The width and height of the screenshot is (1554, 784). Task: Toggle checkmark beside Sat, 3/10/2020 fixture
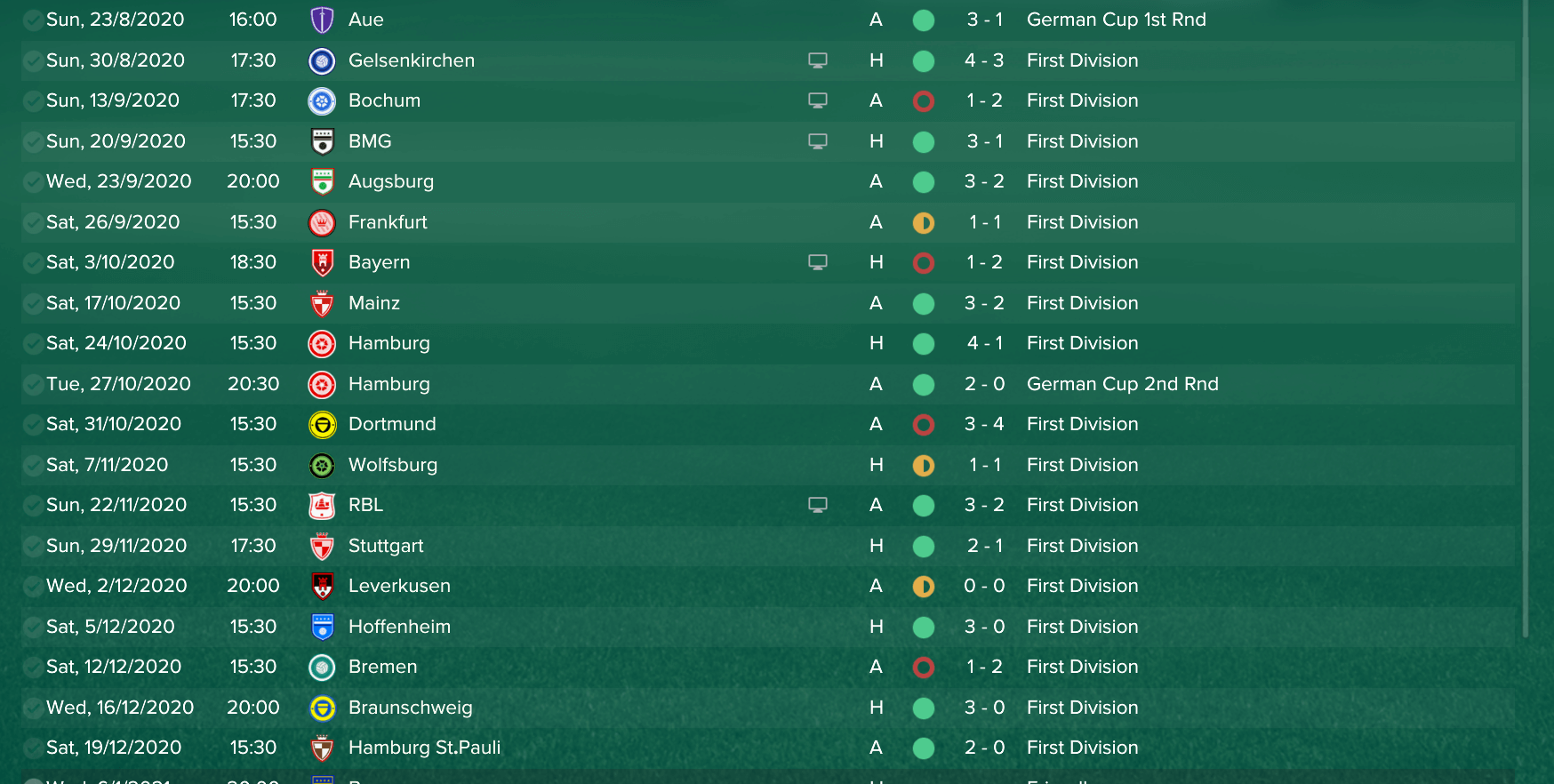(33, 262)
